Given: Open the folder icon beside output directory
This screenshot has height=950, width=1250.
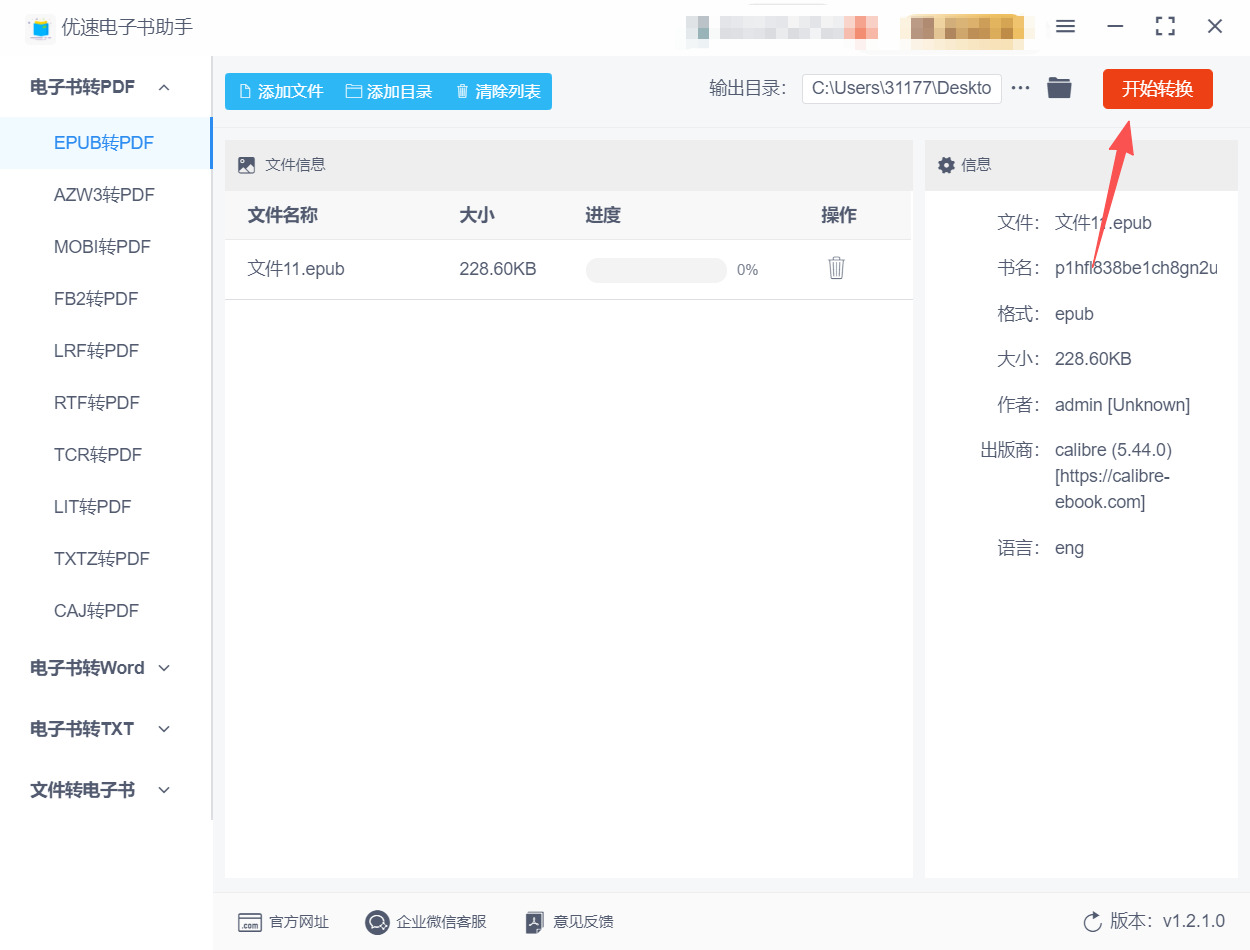Looking at the screenshot, I should (x=1059, y=87).
